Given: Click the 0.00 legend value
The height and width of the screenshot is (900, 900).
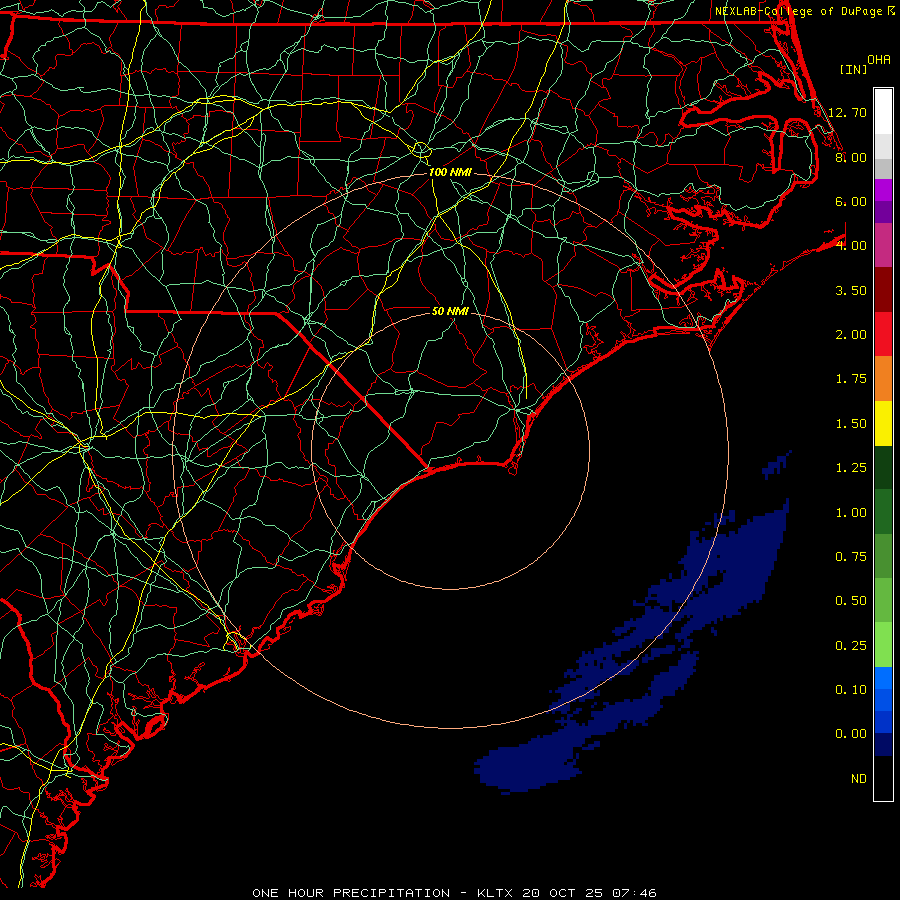Looking at the screenshot, I should (x=851, y=734).
